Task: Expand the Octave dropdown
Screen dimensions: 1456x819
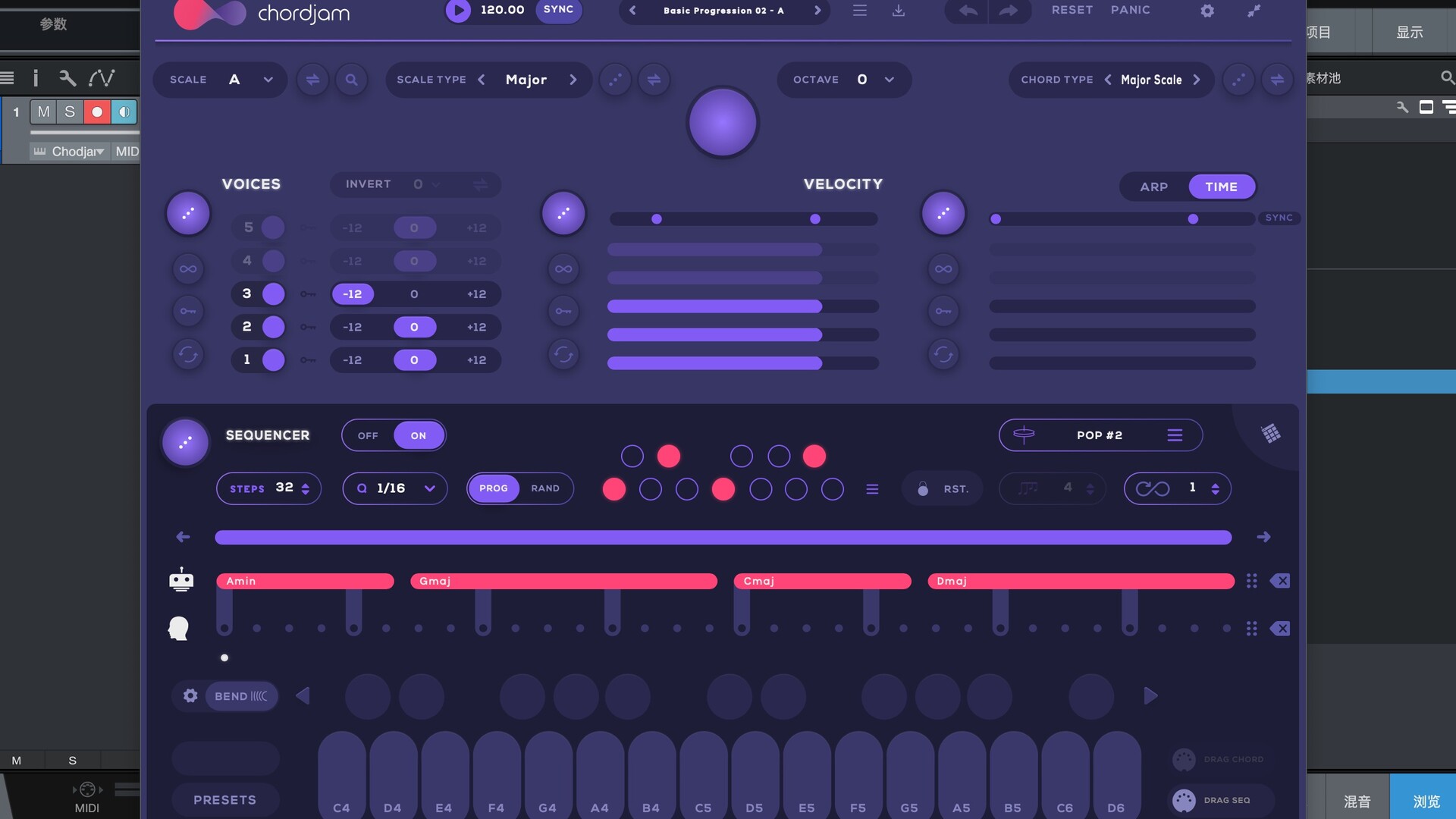Action: [889, 80]
